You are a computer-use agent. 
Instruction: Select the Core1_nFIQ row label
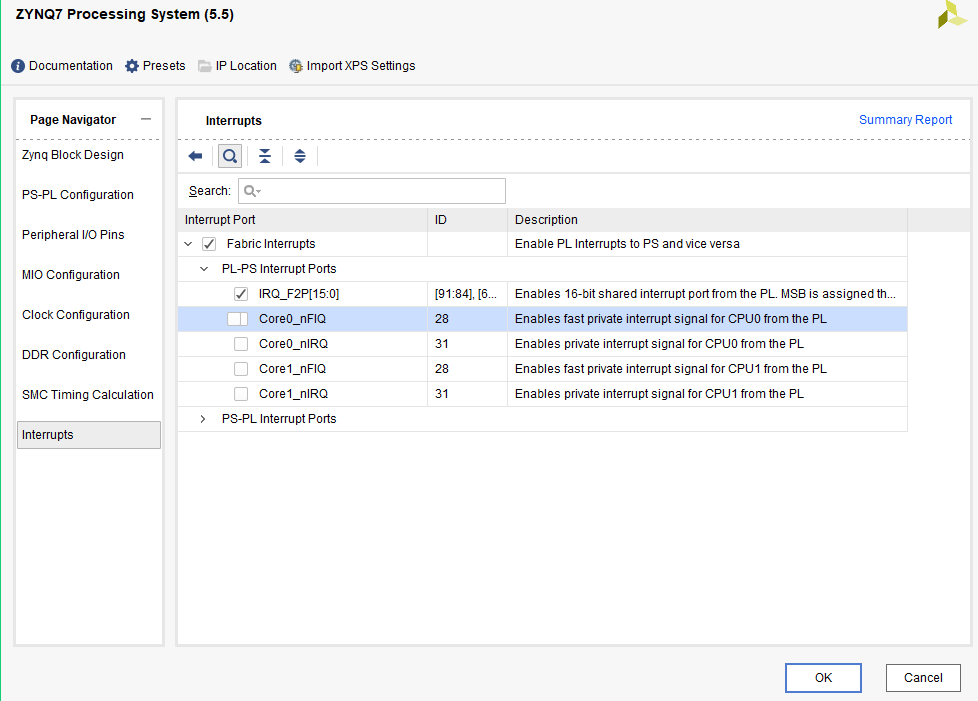click(292, 369)
